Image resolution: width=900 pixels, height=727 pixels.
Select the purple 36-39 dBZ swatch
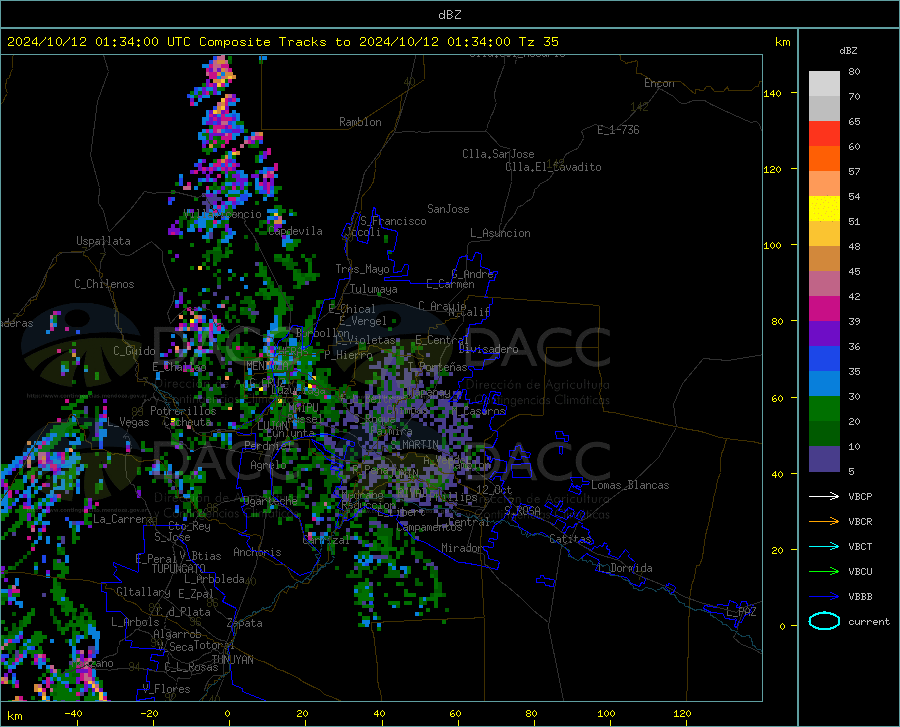point(824,334)
